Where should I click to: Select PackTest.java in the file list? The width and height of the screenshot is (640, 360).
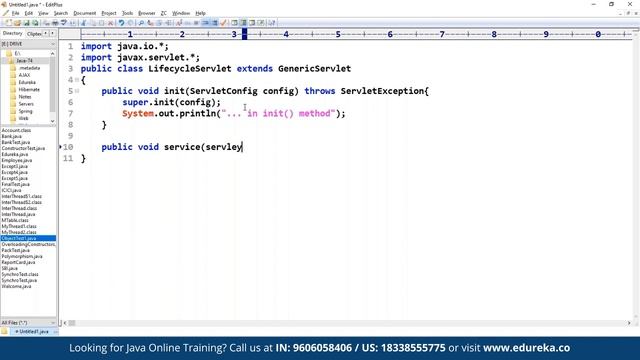(16, 250)
